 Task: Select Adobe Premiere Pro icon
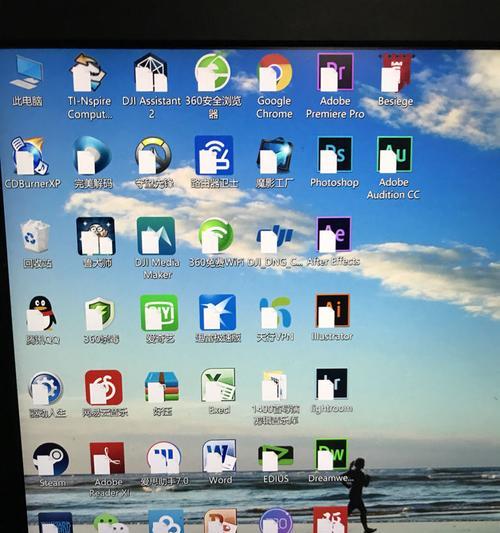[x=335, y=72]
